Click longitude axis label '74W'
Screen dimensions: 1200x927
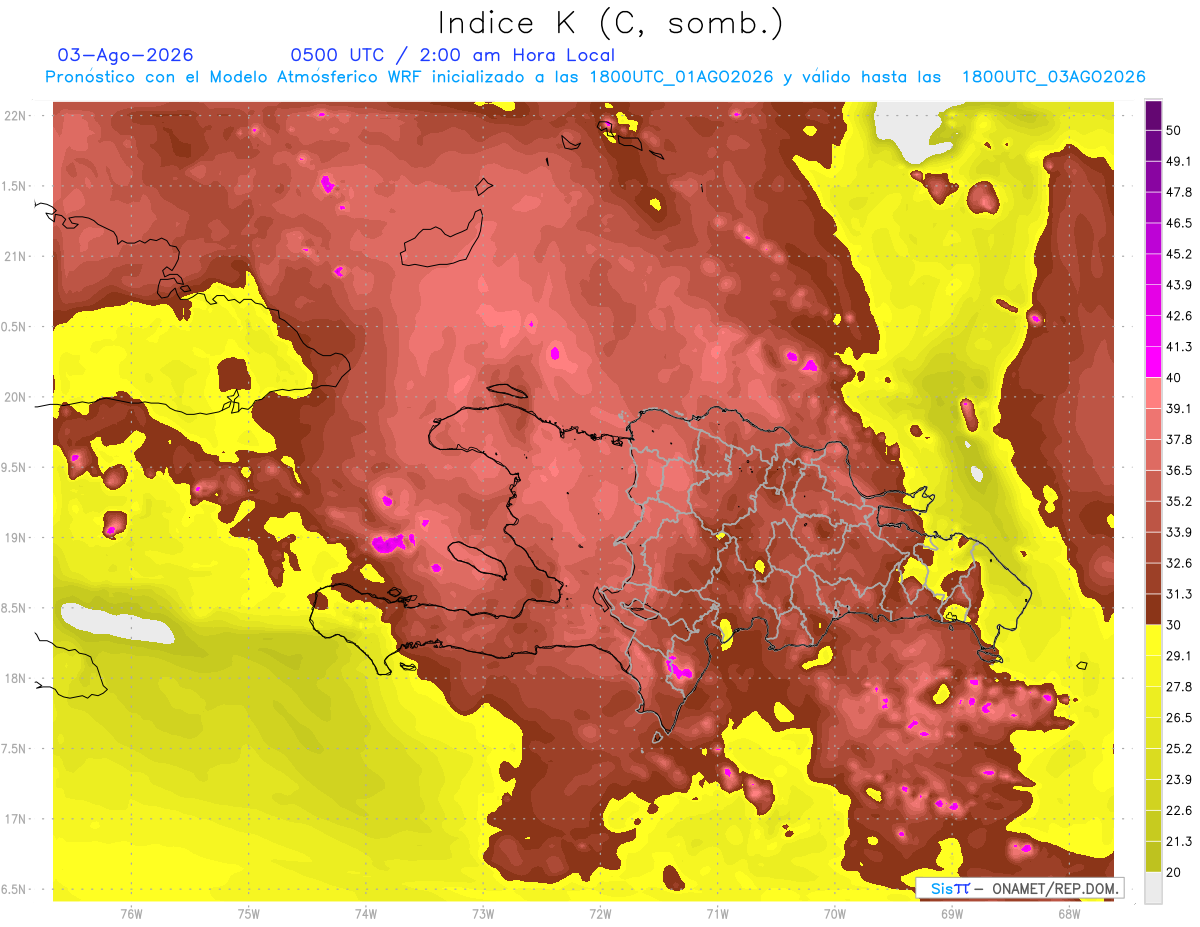pyautogui.click(x=366, y=914)
